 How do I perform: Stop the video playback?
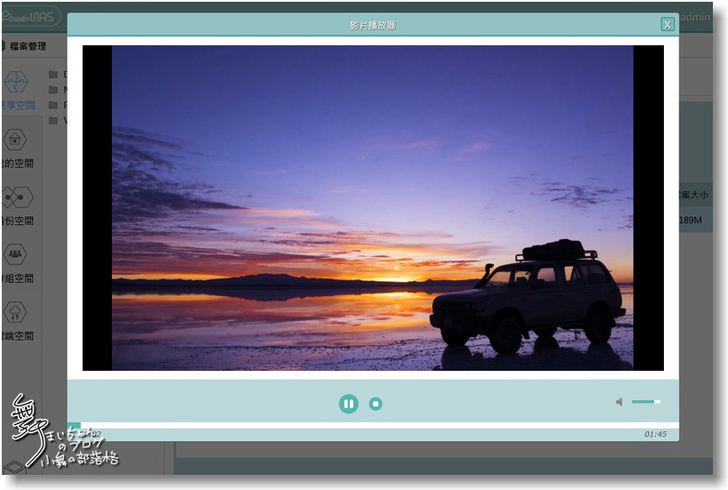(376, 404)
